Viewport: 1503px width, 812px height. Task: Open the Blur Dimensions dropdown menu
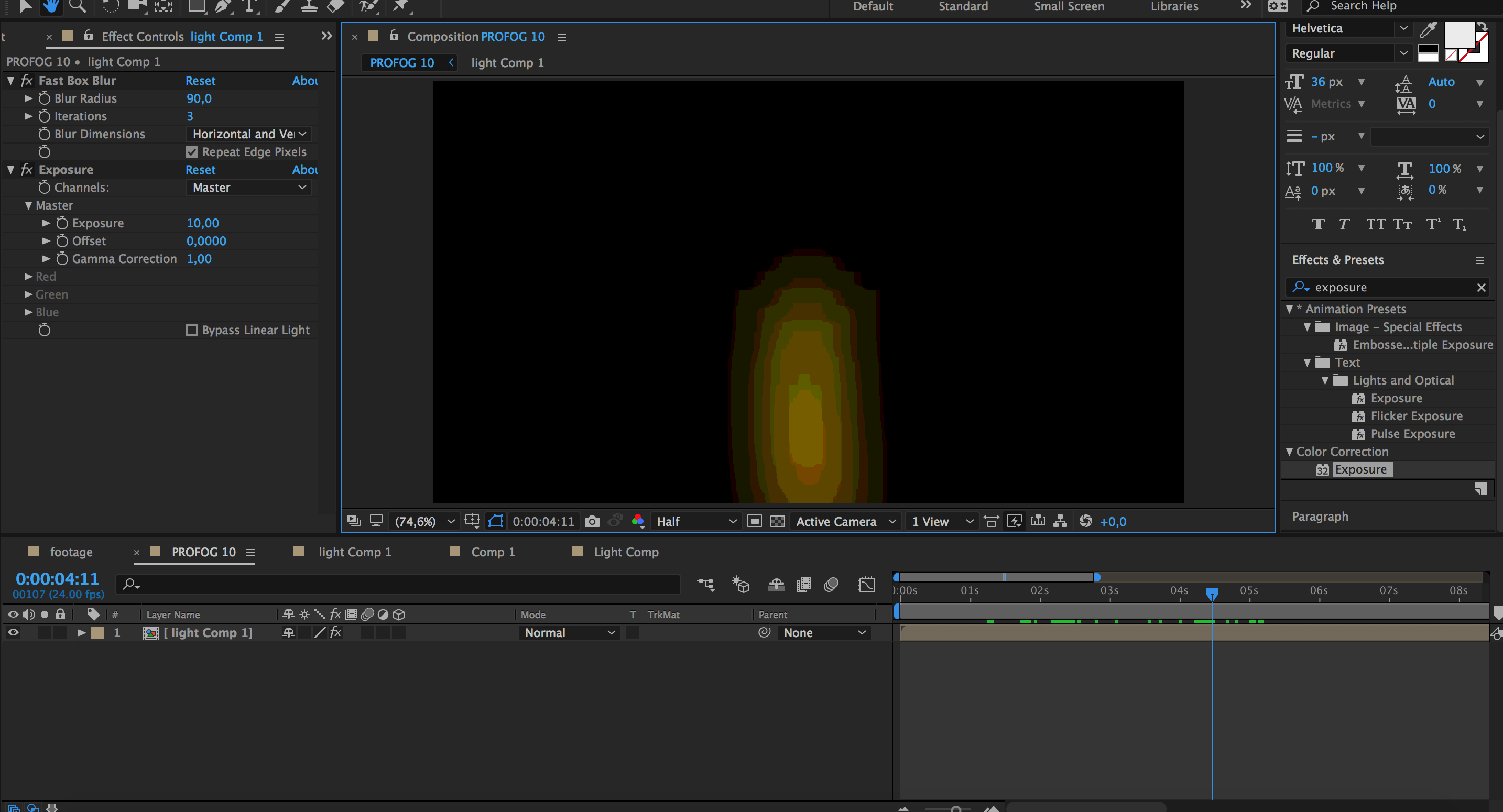click(x=247, y=133)
